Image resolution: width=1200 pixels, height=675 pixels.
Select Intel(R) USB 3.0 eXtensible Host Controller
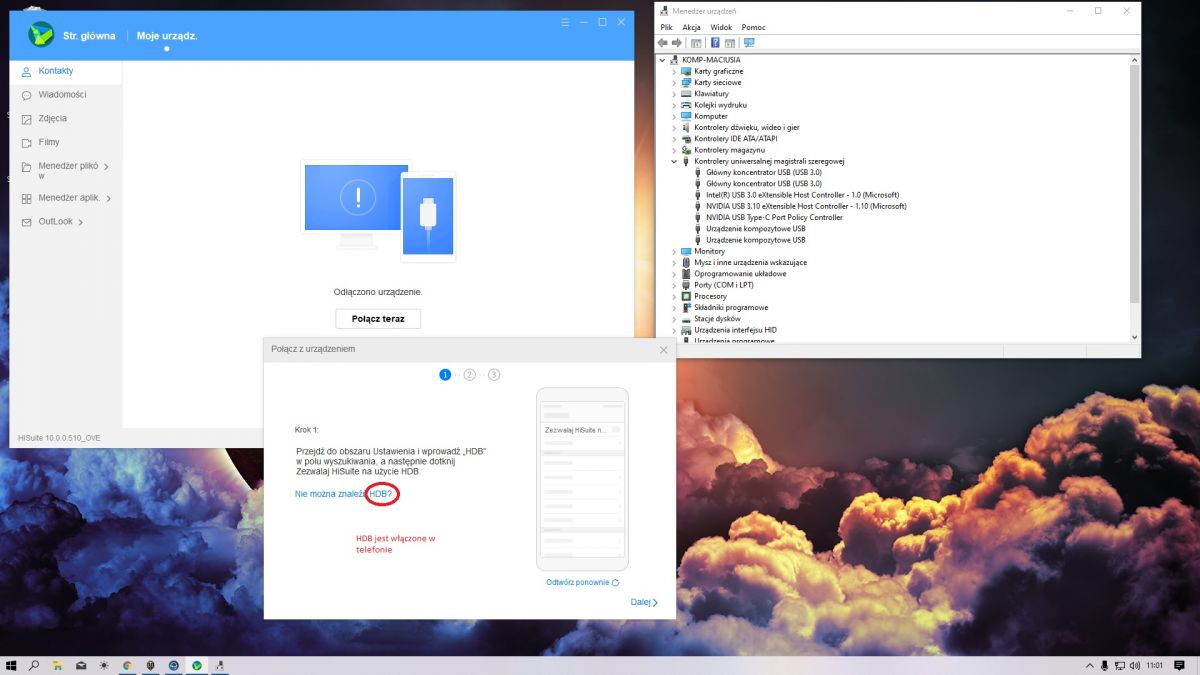pyautogui.click(x=802, y=195)
